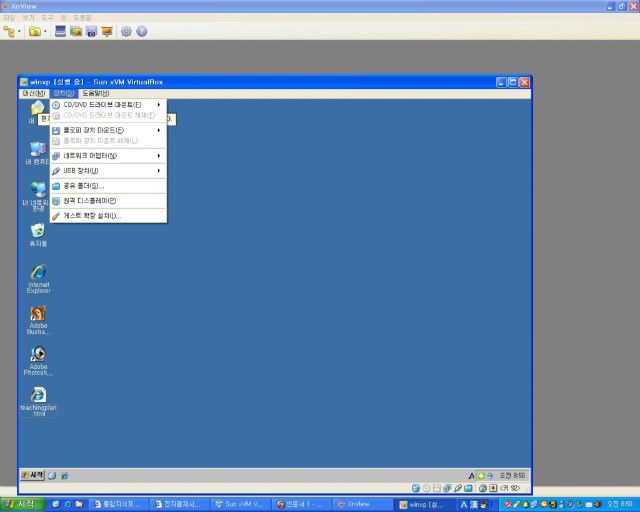The height and width of the screenshot is (512, 640).
Task: Expand the arrow beside XnView open folder icon
Action: (45, 31)
